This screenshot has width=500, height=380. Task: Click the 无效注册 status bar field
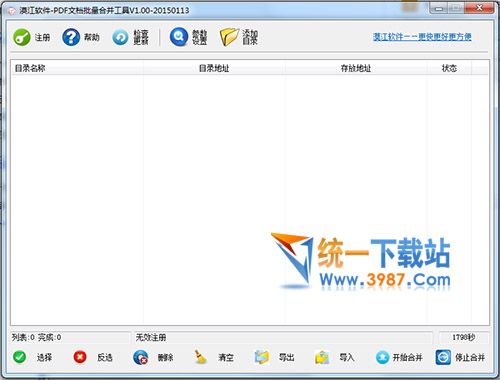tap(283, 338)
